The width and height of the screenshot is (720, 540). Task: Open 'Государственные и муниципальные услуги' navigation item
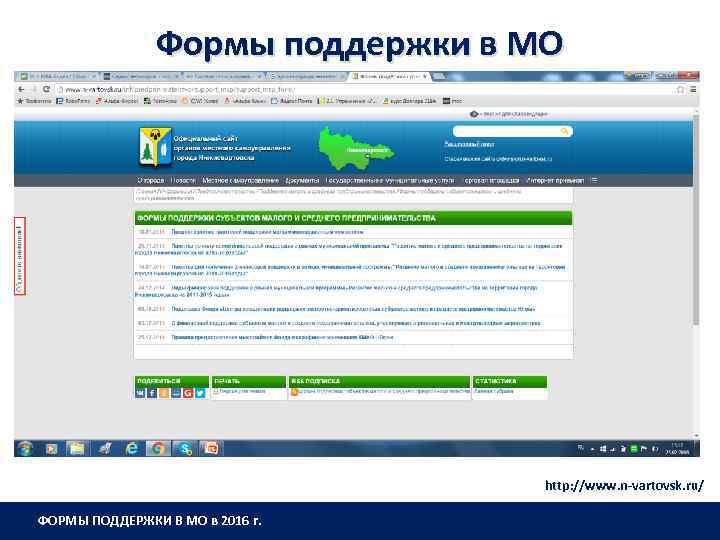click(x=390, y=180)
